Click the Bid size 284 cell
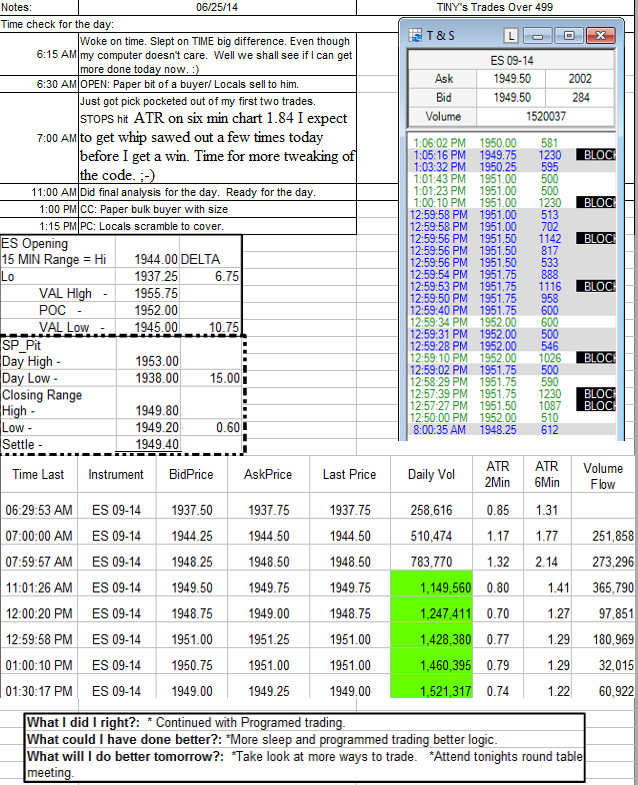This screenshot has height=785, width=638. 580,98
